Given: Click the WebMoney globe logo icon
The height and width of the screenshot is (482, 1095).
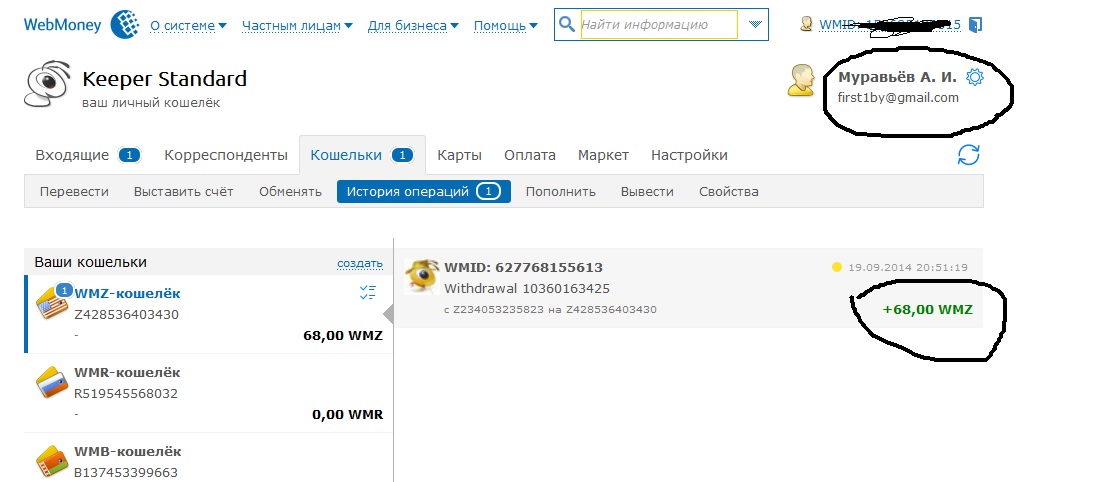Looking at the screenshot, I should point(126,24).
